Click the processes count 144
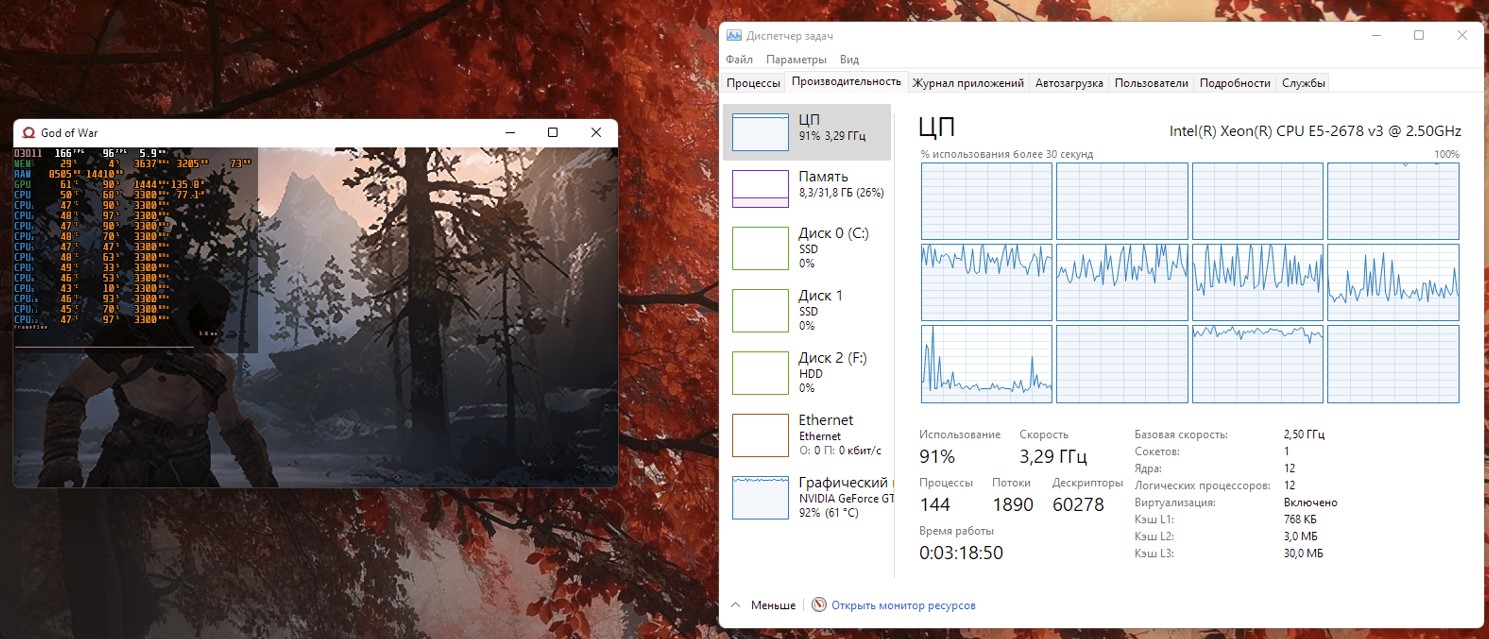Viewport: 1489px width, 639px height. pos(935,505)
